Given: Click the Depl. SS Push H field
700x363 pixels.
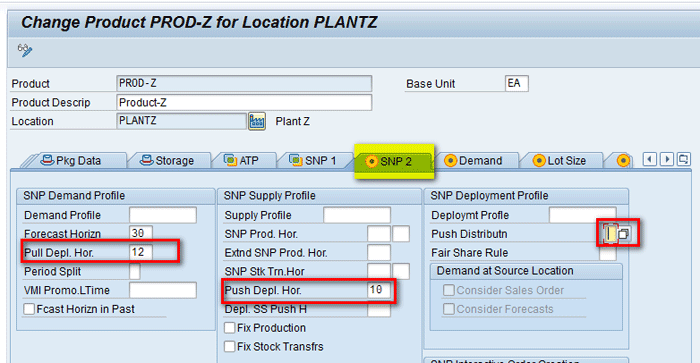Looking at the screenshot, I should (x=379, y=310).
